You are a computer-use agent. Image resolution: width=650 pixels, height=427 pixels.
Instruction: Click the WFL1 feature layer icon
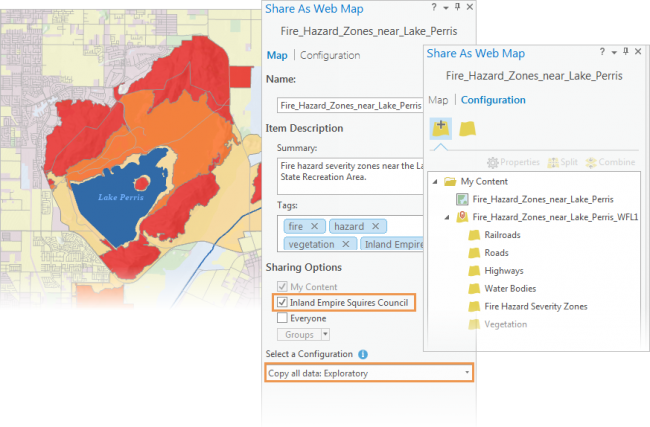click(462, 217)
